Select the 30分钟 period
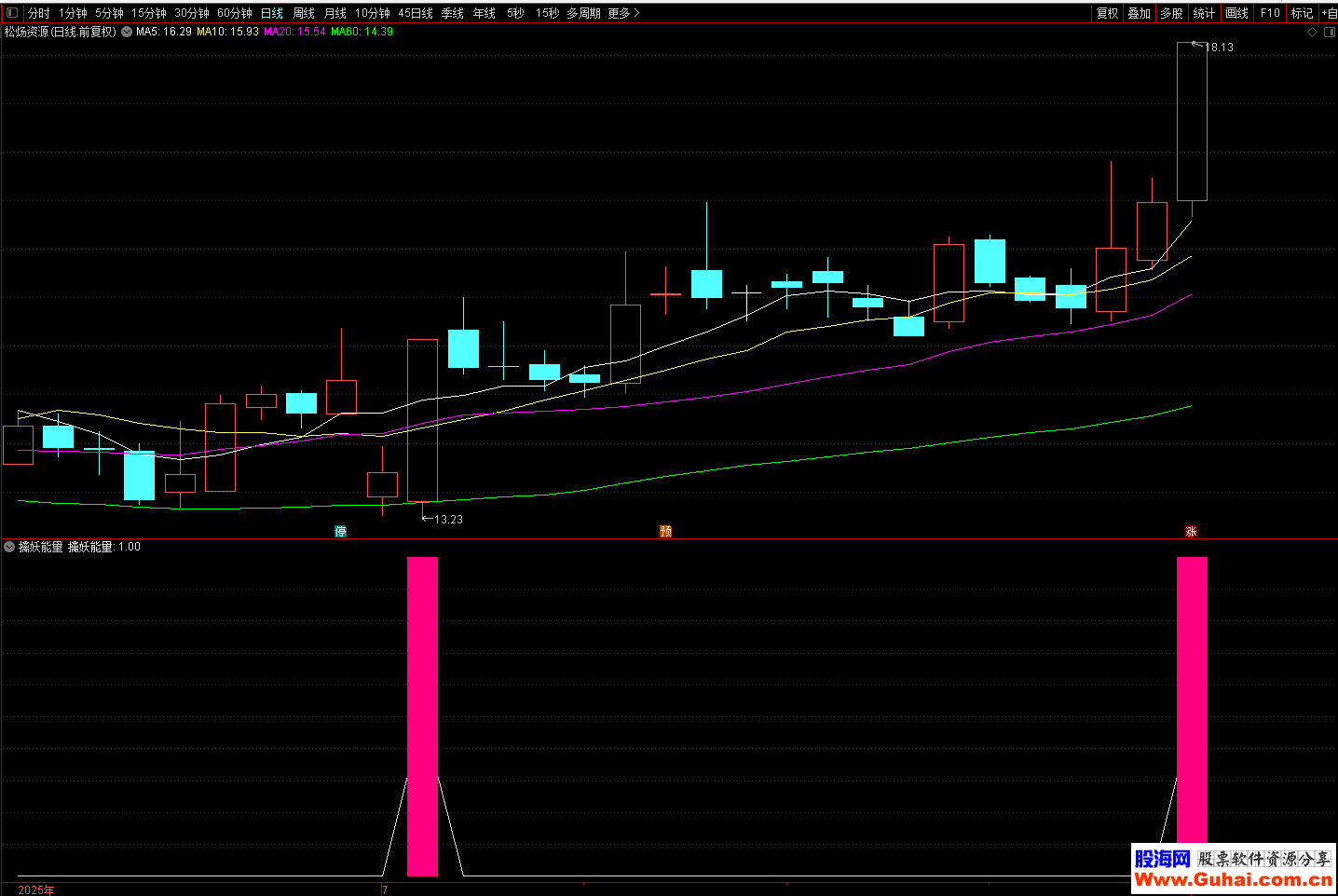Viewport: 1338px width, 896px height. [x=192, y=13]
